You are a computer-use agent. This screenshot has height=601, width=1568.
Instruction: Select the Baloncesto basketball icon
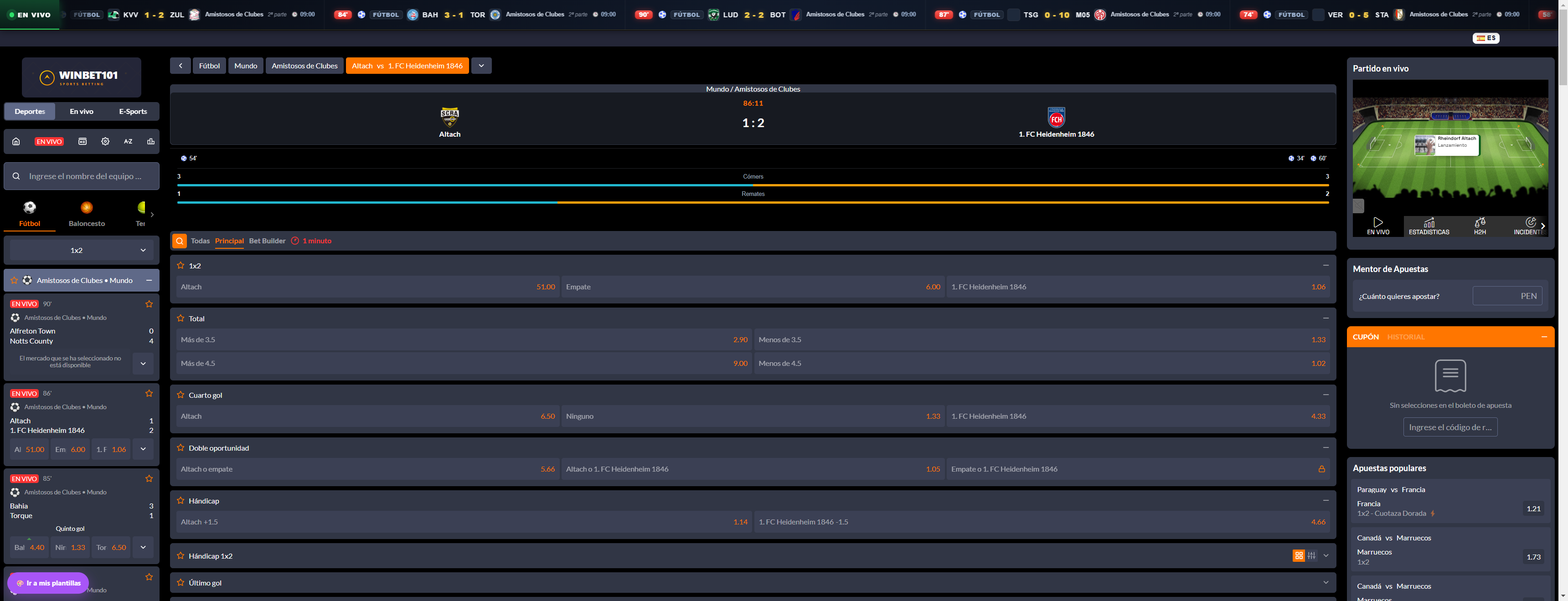87,207
